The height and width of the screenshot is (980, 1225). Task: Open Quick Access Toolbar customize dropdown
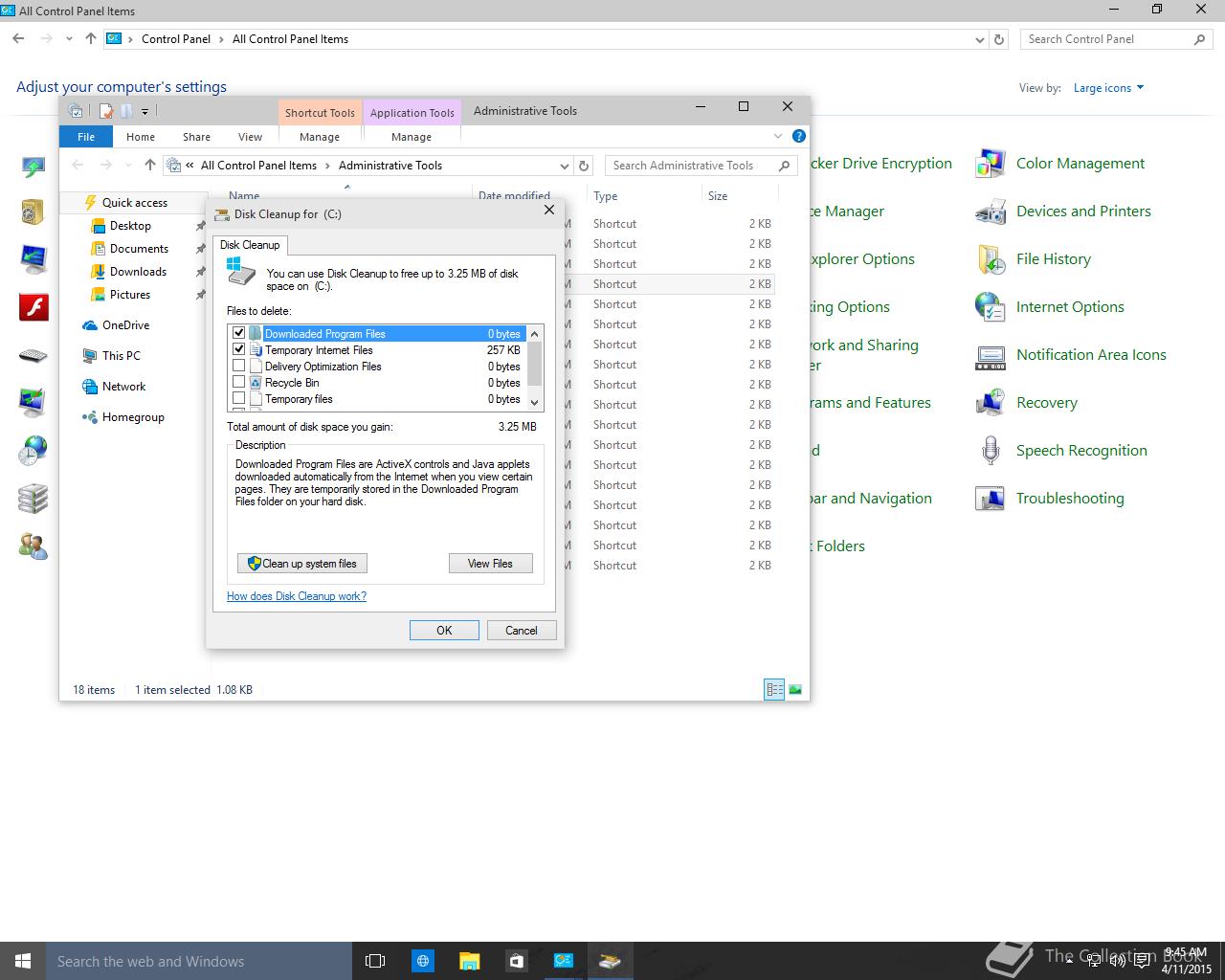145,111
